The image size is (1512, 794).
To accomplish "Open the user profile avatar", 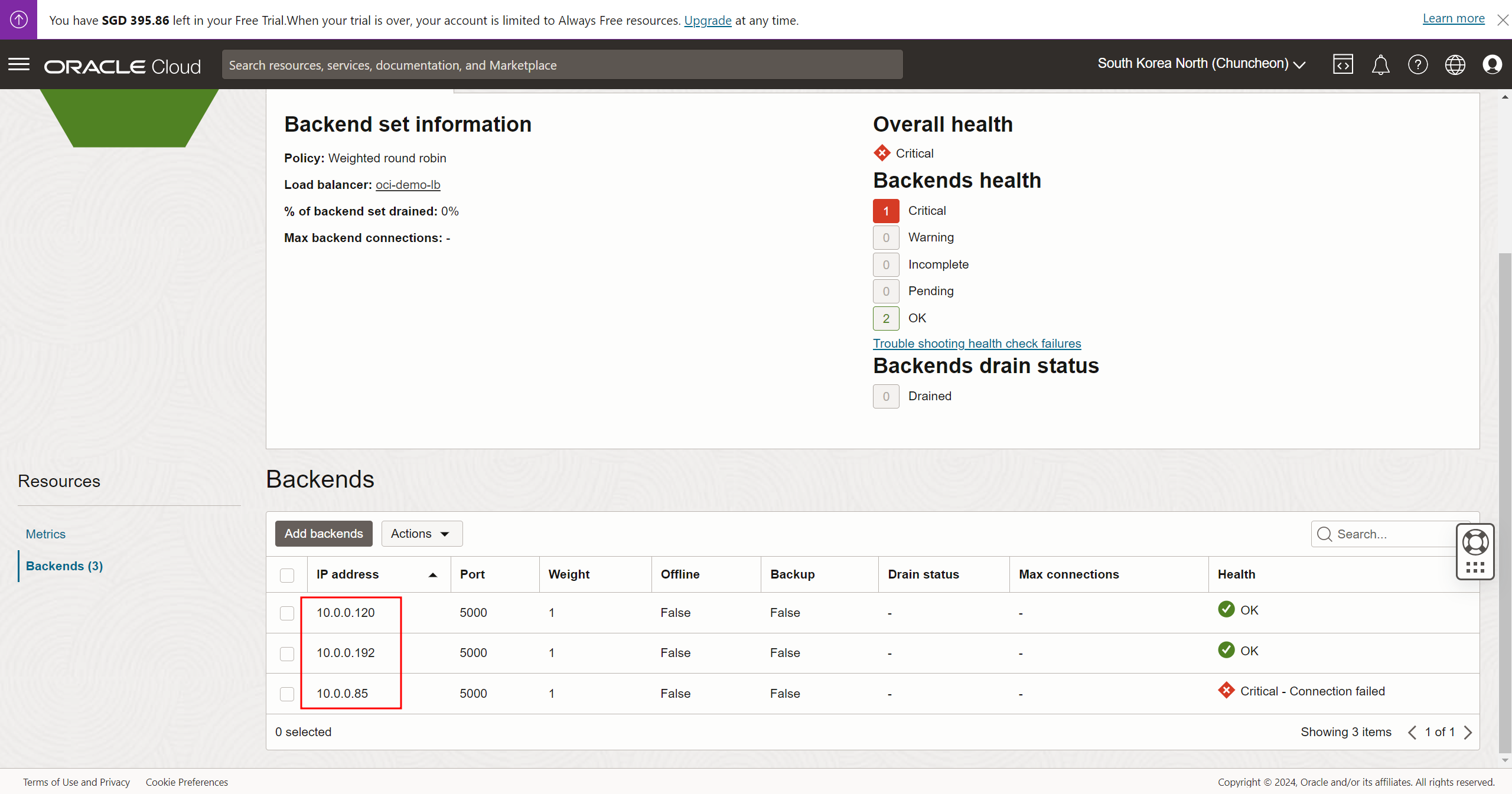I will [x=1492, y=64].
